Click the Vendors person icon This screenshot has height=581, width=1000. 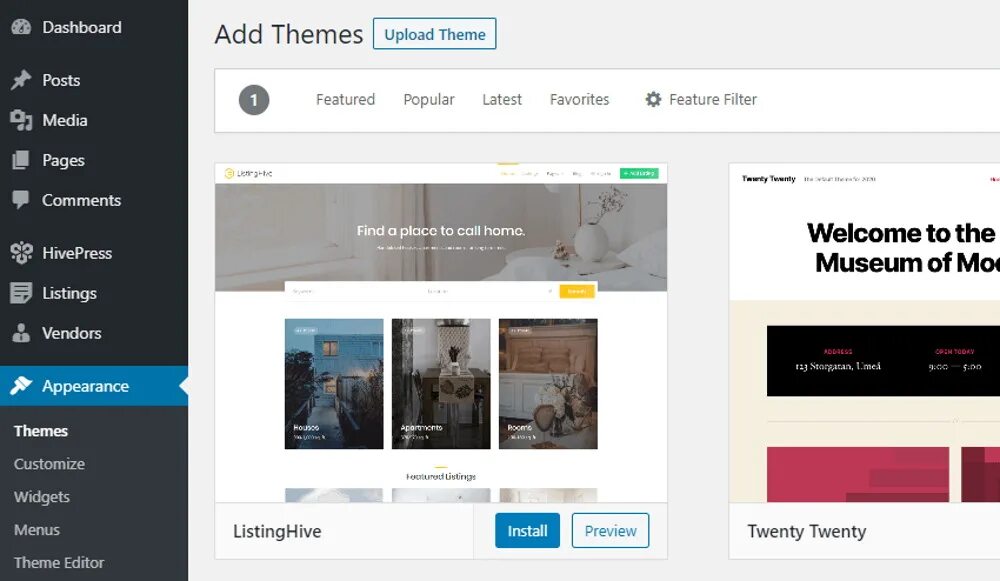point(21,333)
